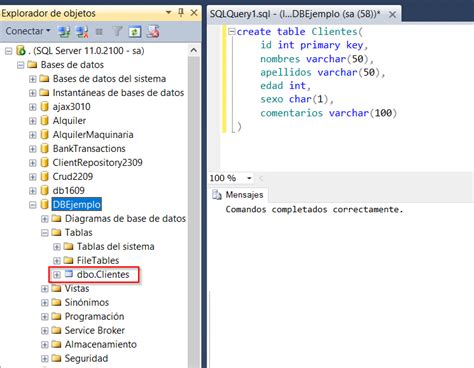
Task: Expand the BankTransactions database
Action: tap(33, 149)
